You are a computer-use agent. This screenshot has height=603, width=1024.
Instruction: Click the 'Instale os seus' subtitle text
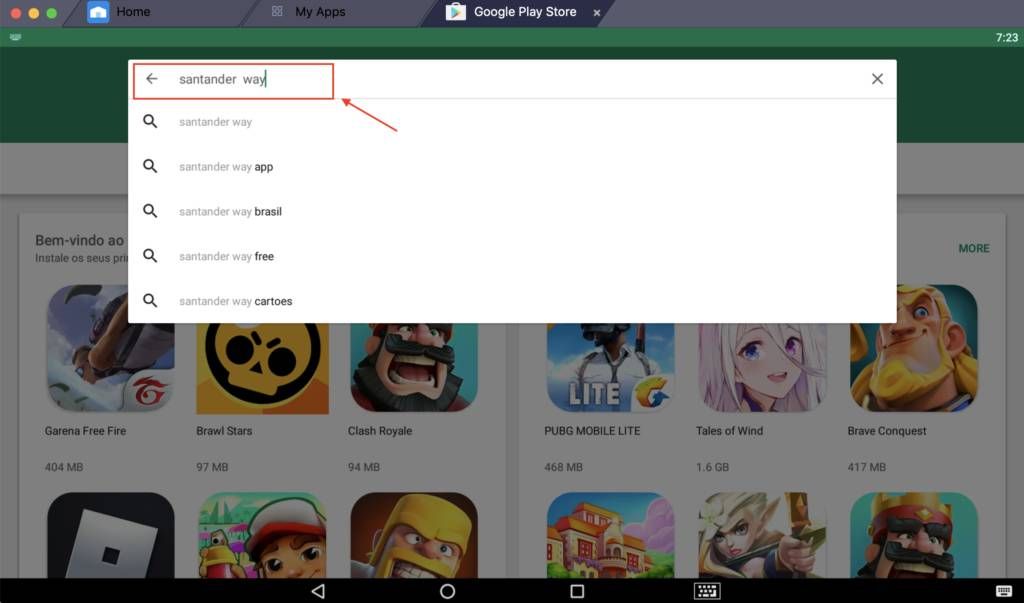coord(82,258)
